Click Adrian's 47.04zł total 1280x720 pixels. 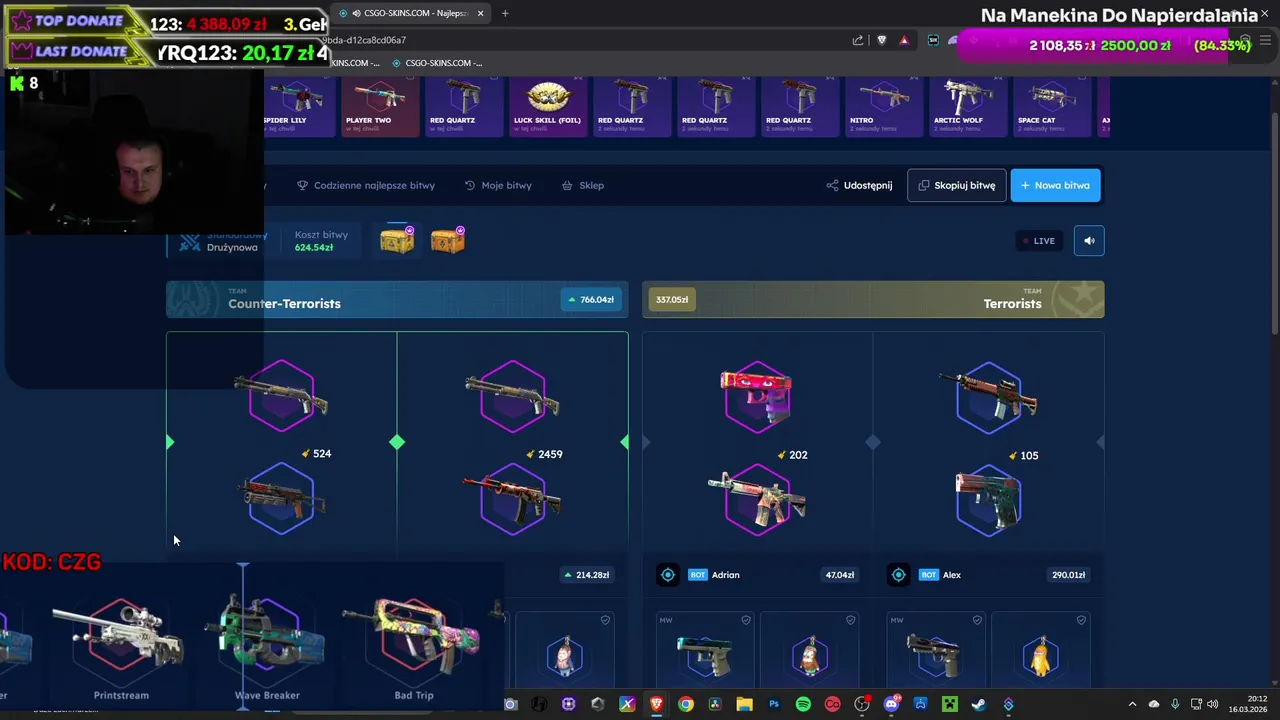[x=839, y=575]
